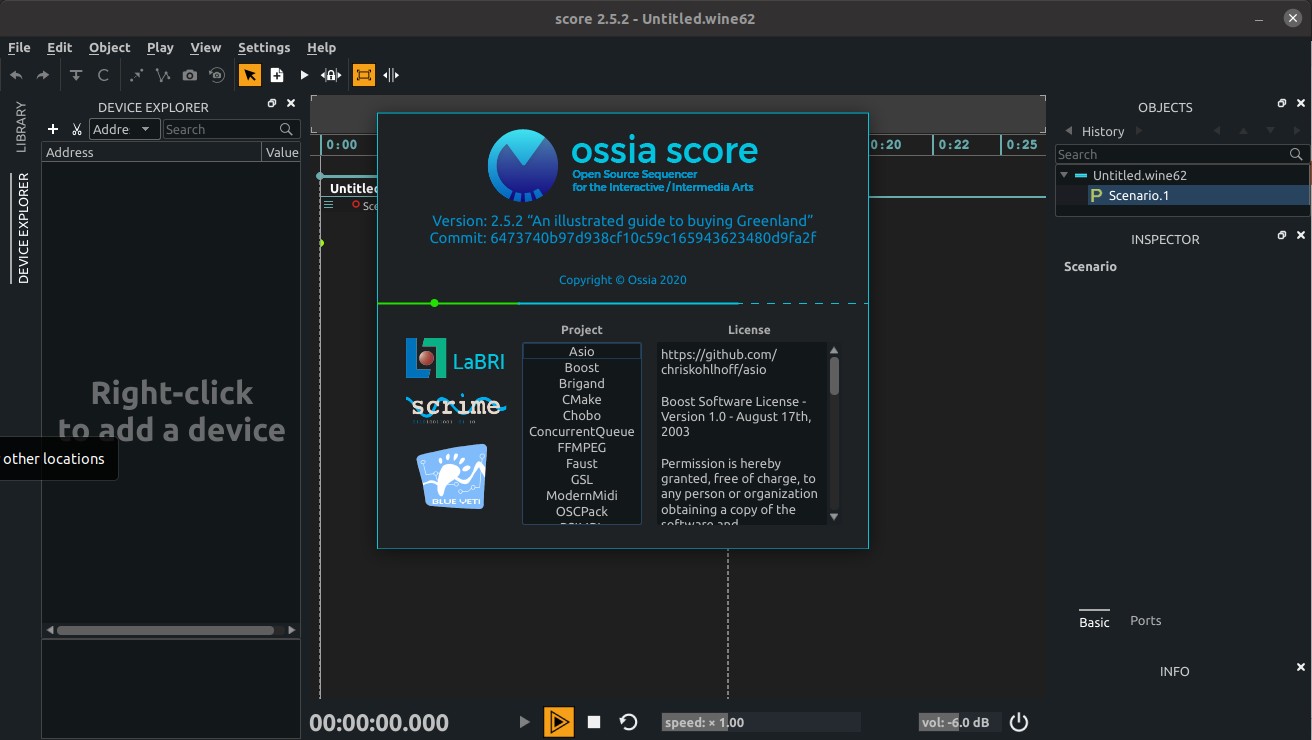The width and height of the screenshot is (1312, 740).
Task: Select GSL in the Project list
Action: coord(582,480)
